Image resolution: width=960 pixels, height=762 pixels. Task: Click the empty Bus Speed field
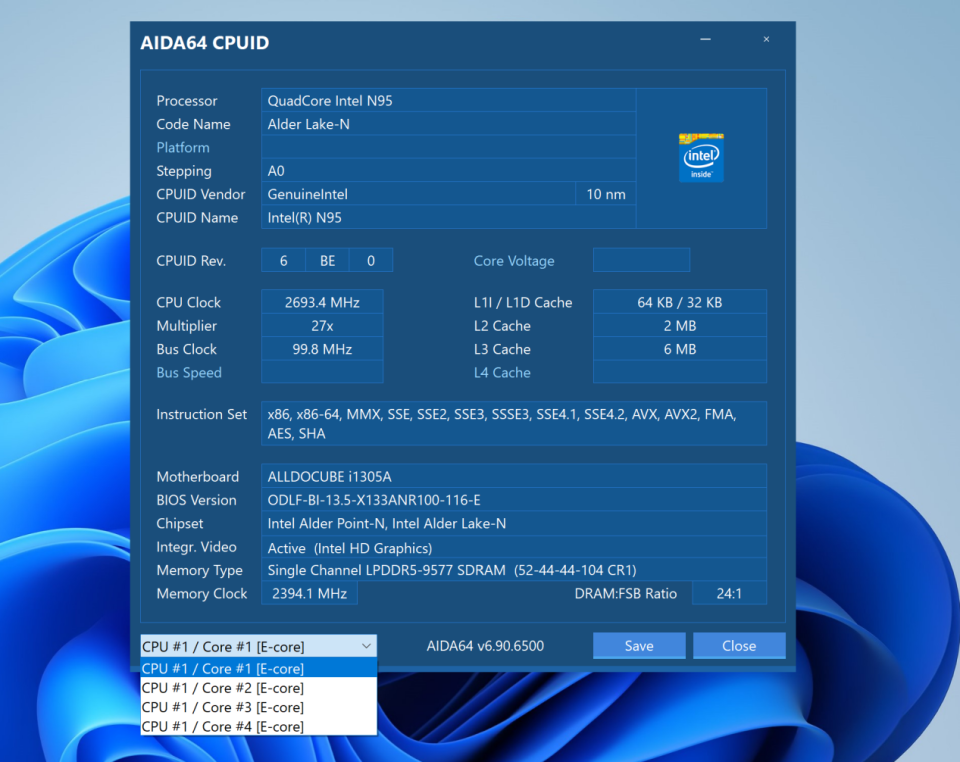point(322,372)
